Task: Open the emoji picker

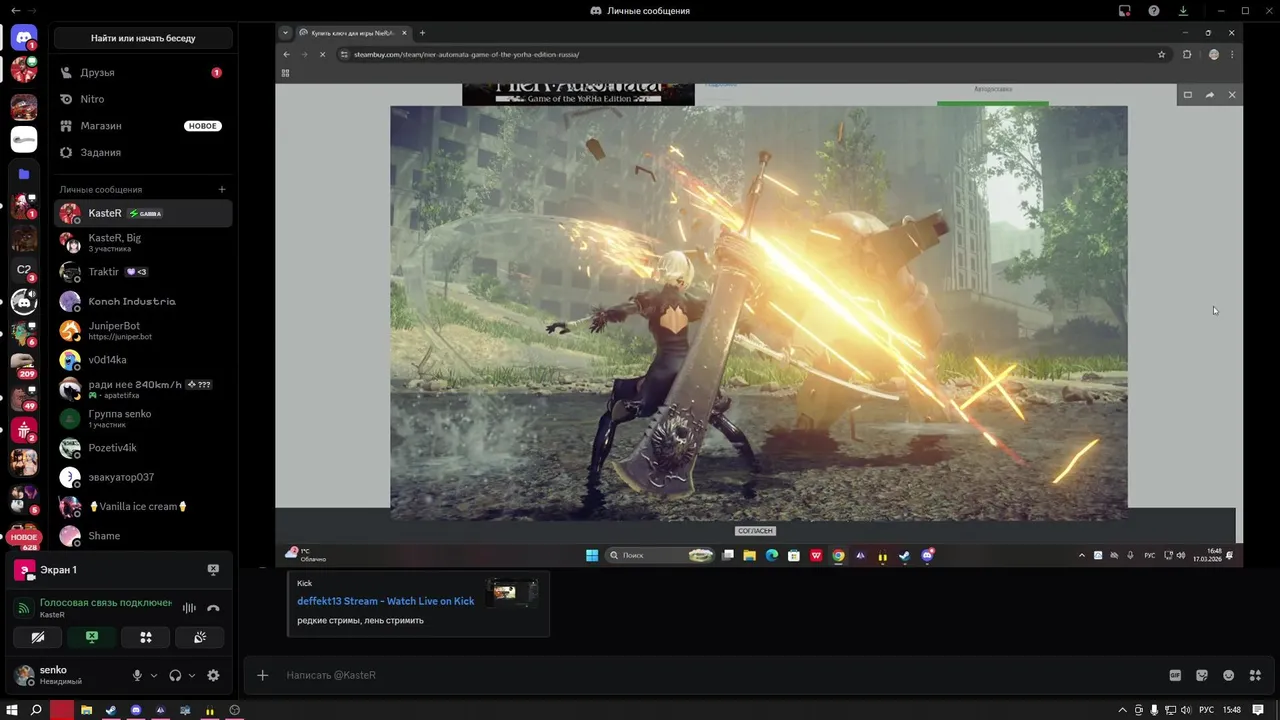Action: pos(1229,675)
